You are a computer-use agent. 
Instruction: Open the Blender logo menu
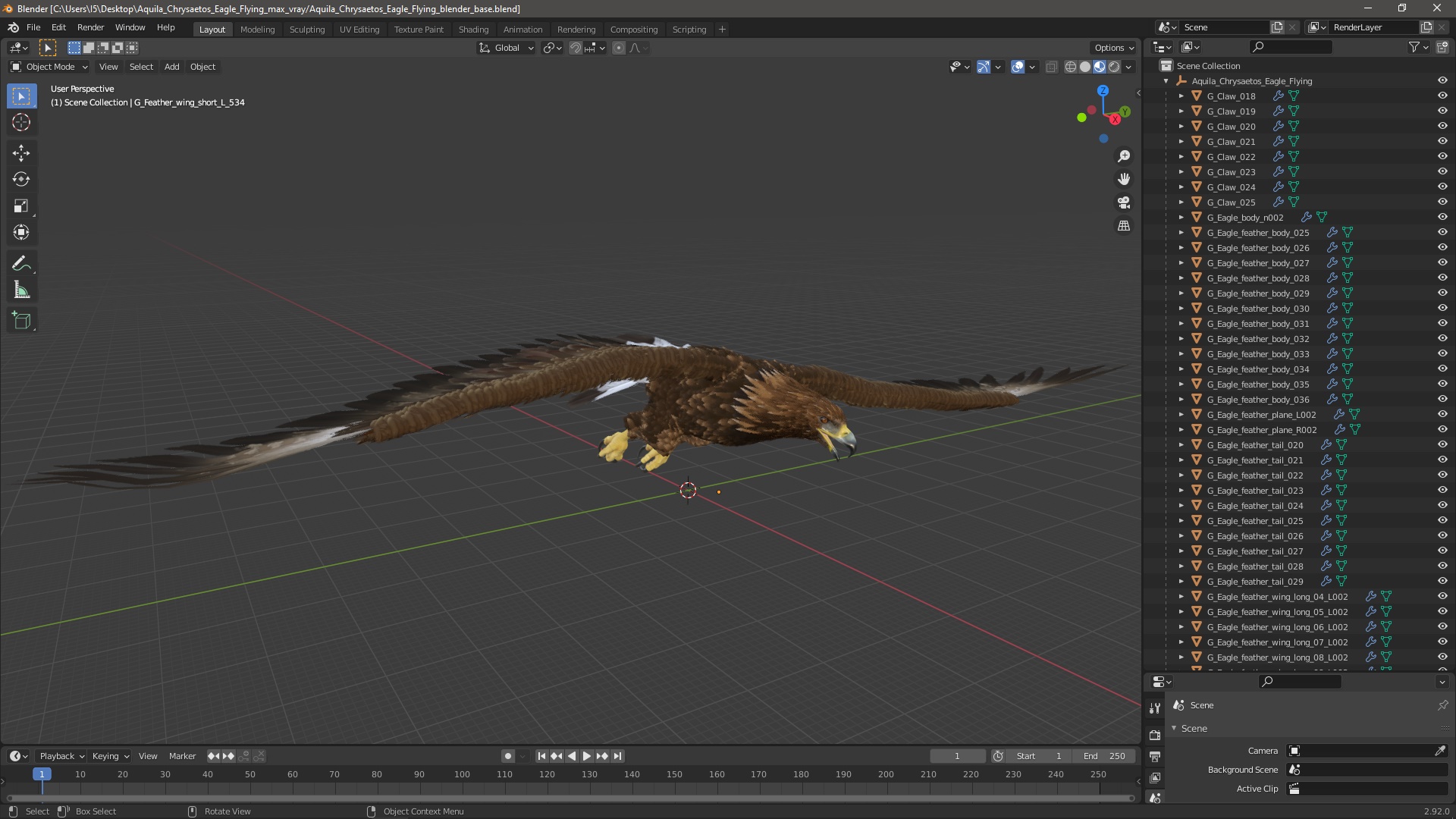pos(13,27)
